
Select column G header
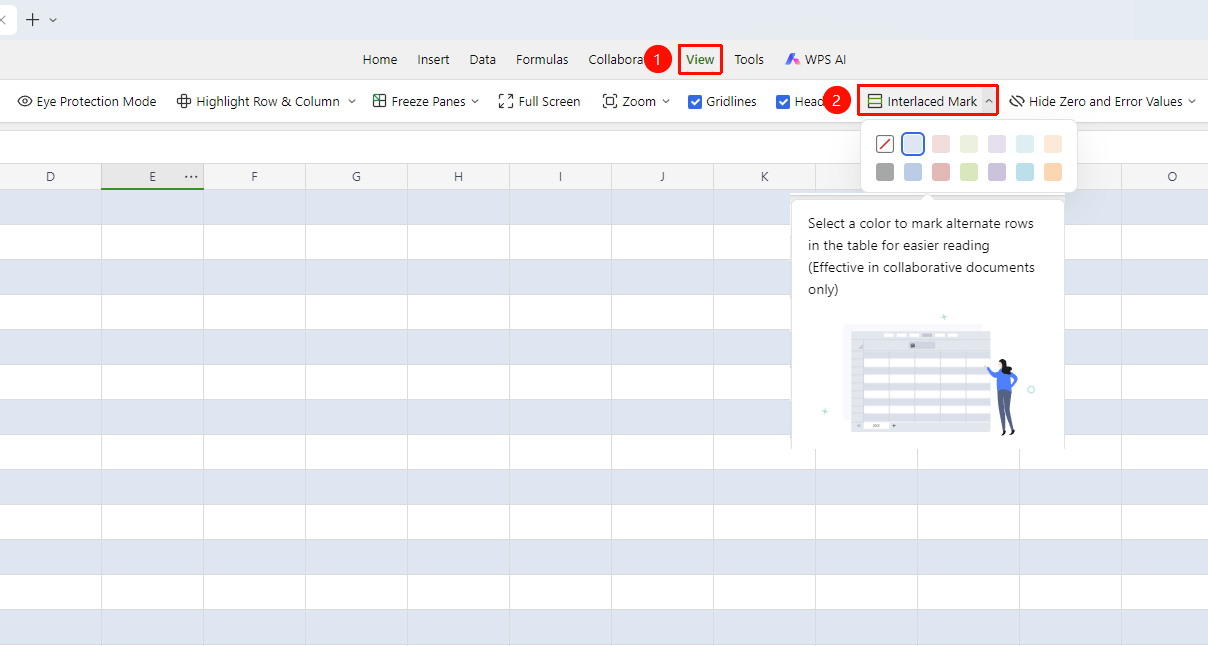356,176
